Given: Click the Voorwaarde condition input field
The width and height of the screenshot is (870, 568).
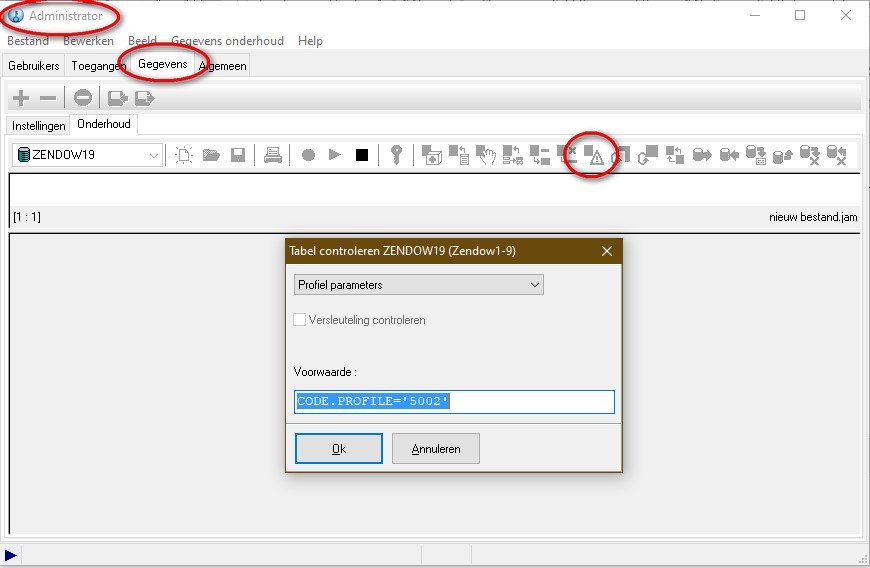Looking at the screenshot, I should click(454, 402).
